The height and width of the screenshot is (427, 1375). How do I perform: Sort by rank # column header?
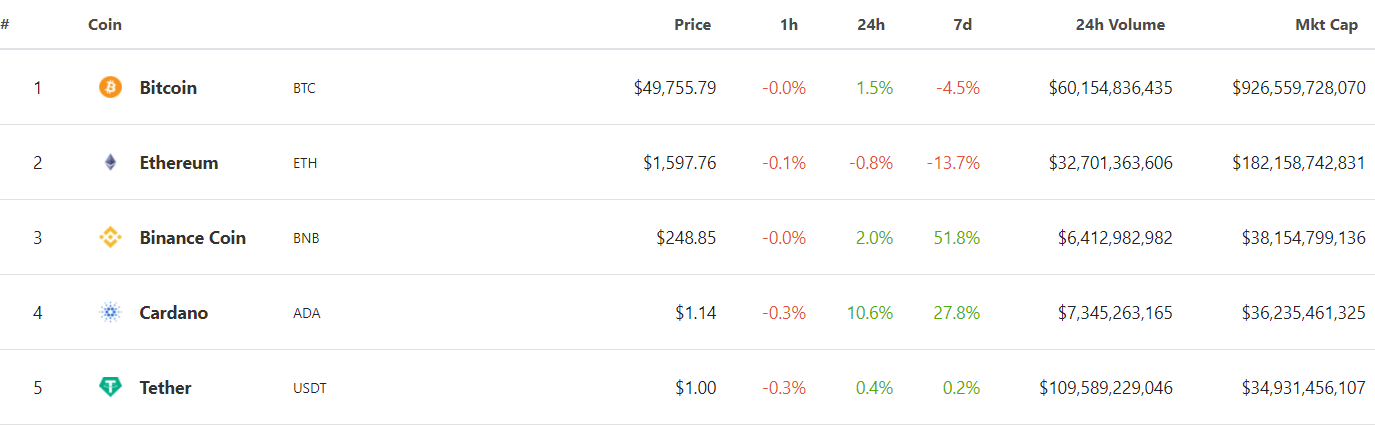[5, 24]
